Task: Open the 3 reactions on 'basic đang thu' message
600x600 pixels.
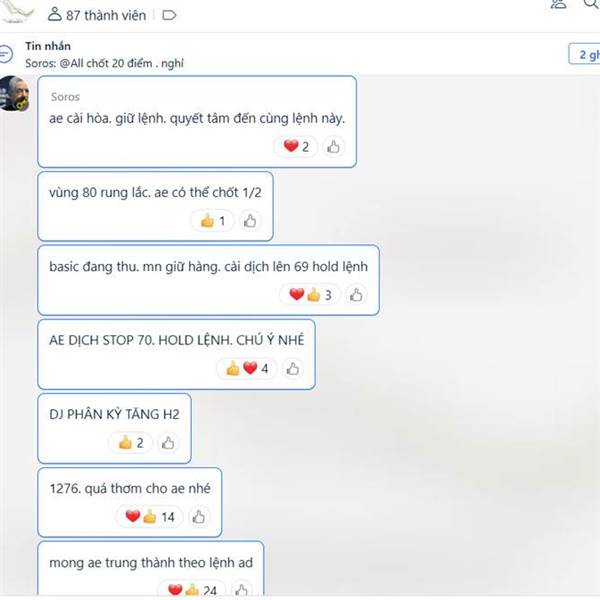Action: click(x=310, y=295)
